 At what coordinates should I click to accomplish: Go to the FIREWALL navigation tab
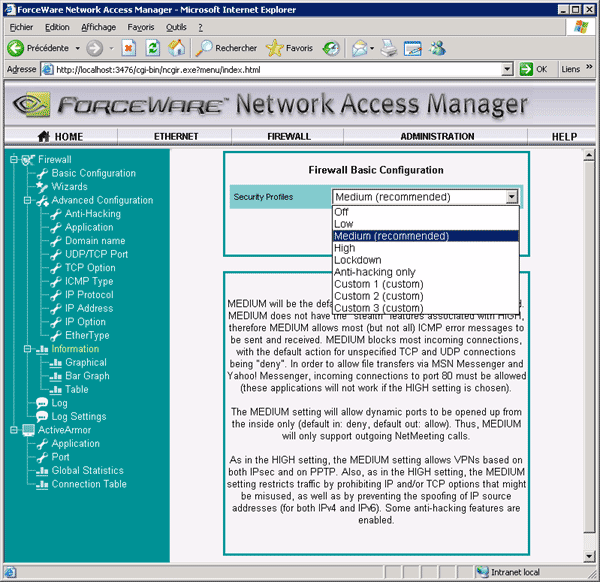pos(289,137)
